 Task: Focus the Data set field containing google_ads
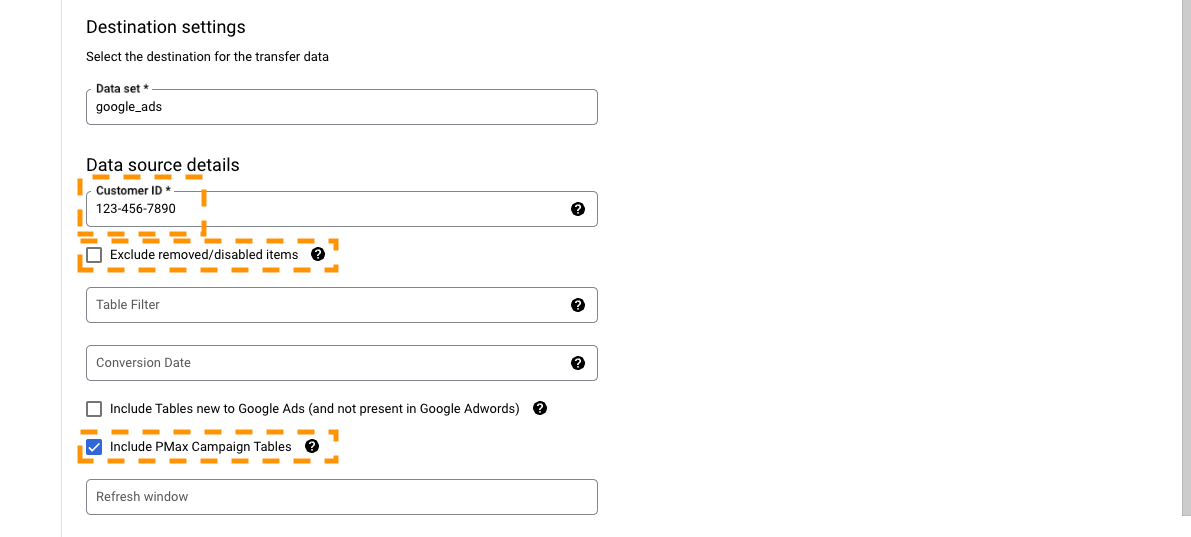tap(342, 107)
